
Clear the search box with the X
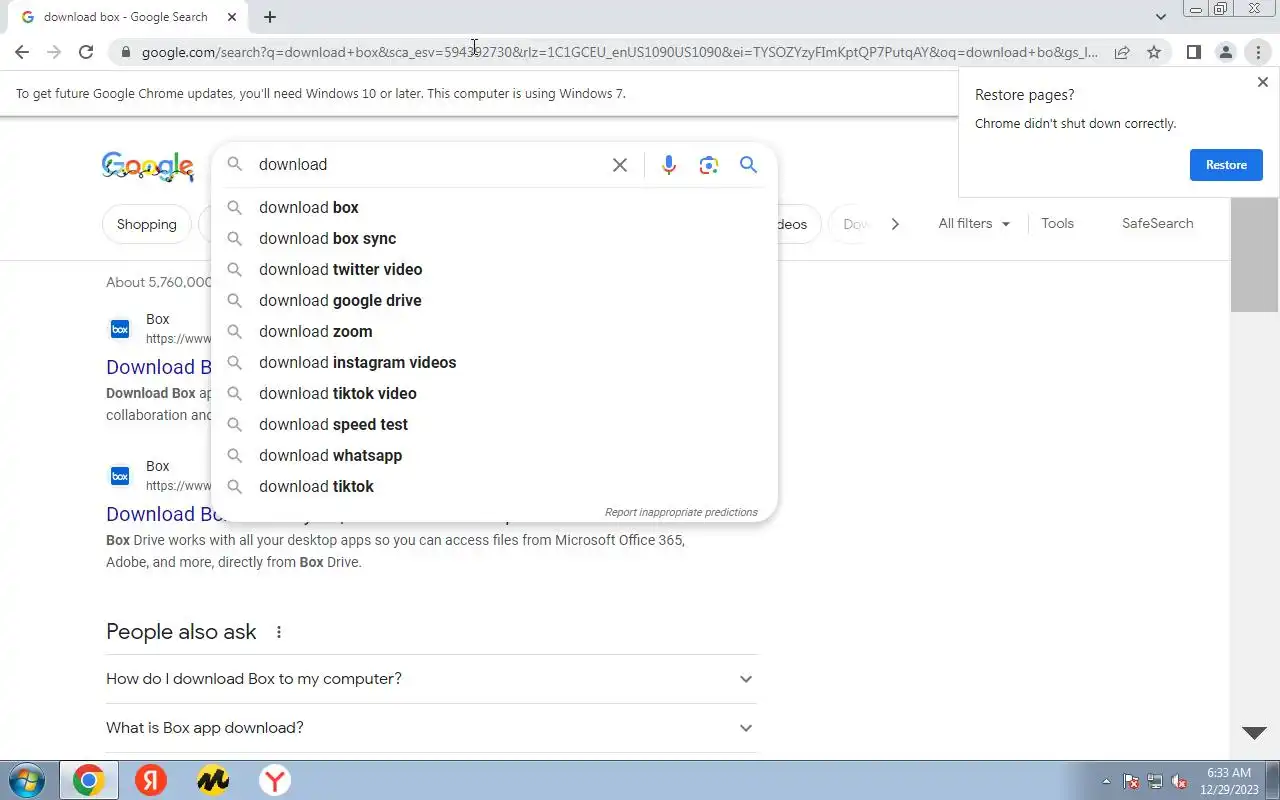620,165
